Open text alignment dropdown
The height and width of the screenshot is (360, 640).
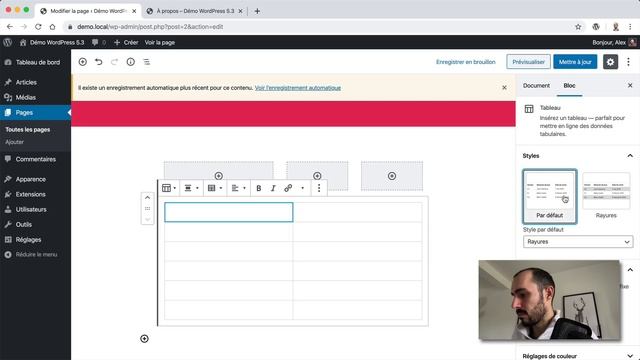coord(238,188)
